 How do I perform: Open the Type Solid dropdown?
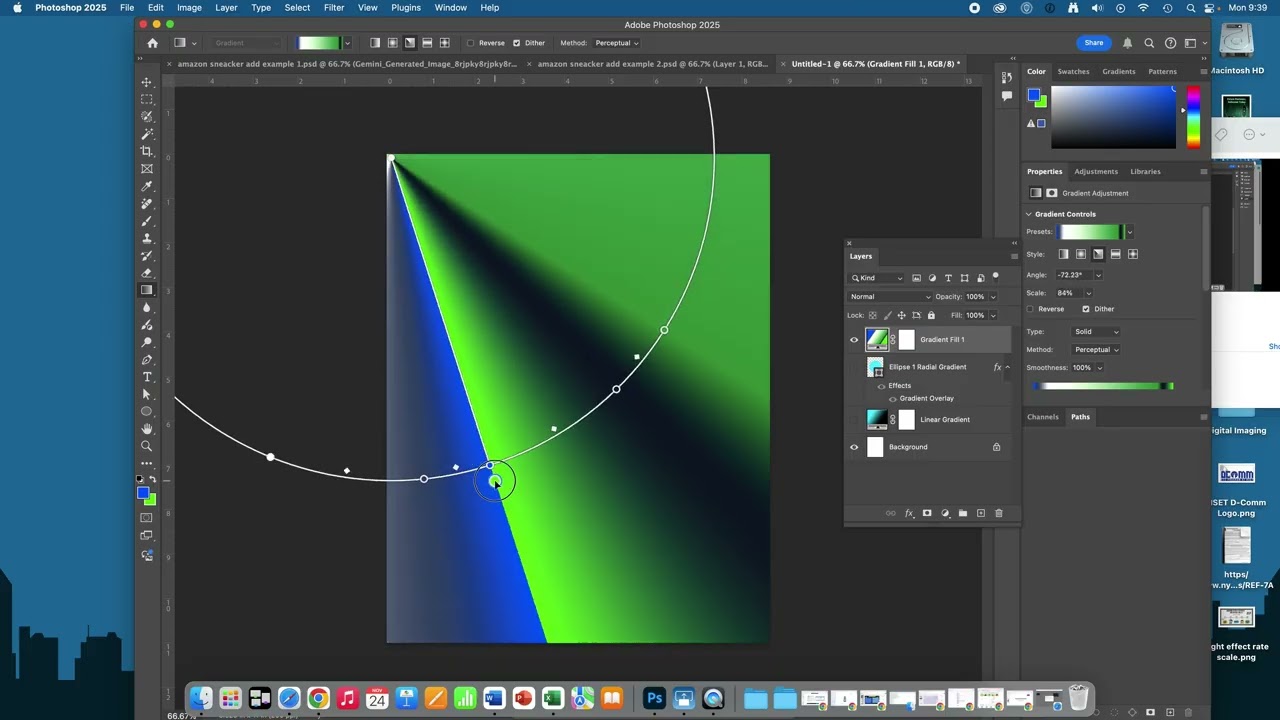click(1096, 332)
